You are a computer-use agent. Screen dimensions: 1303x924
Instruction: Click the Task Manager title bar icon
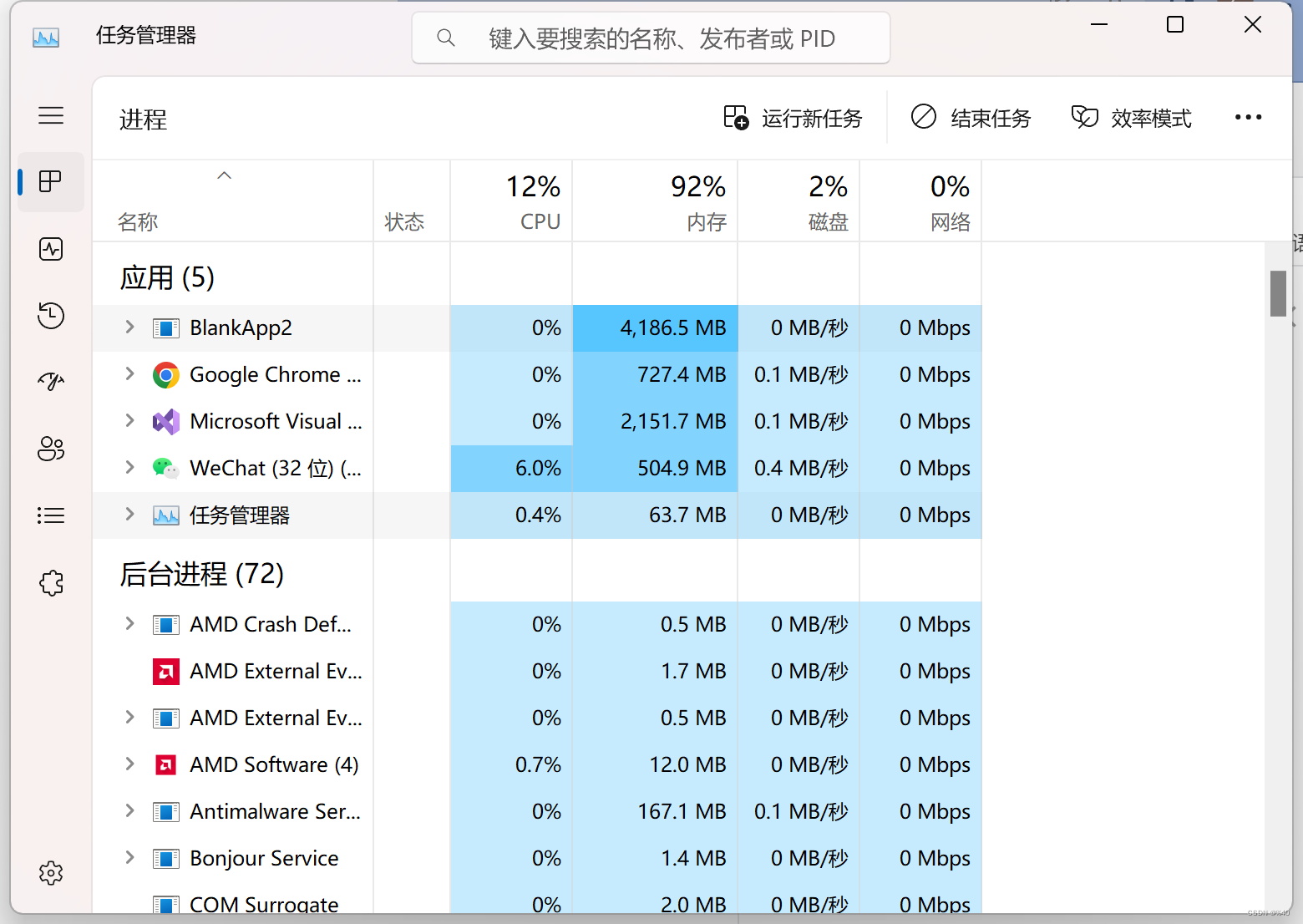tap(46, 37)
